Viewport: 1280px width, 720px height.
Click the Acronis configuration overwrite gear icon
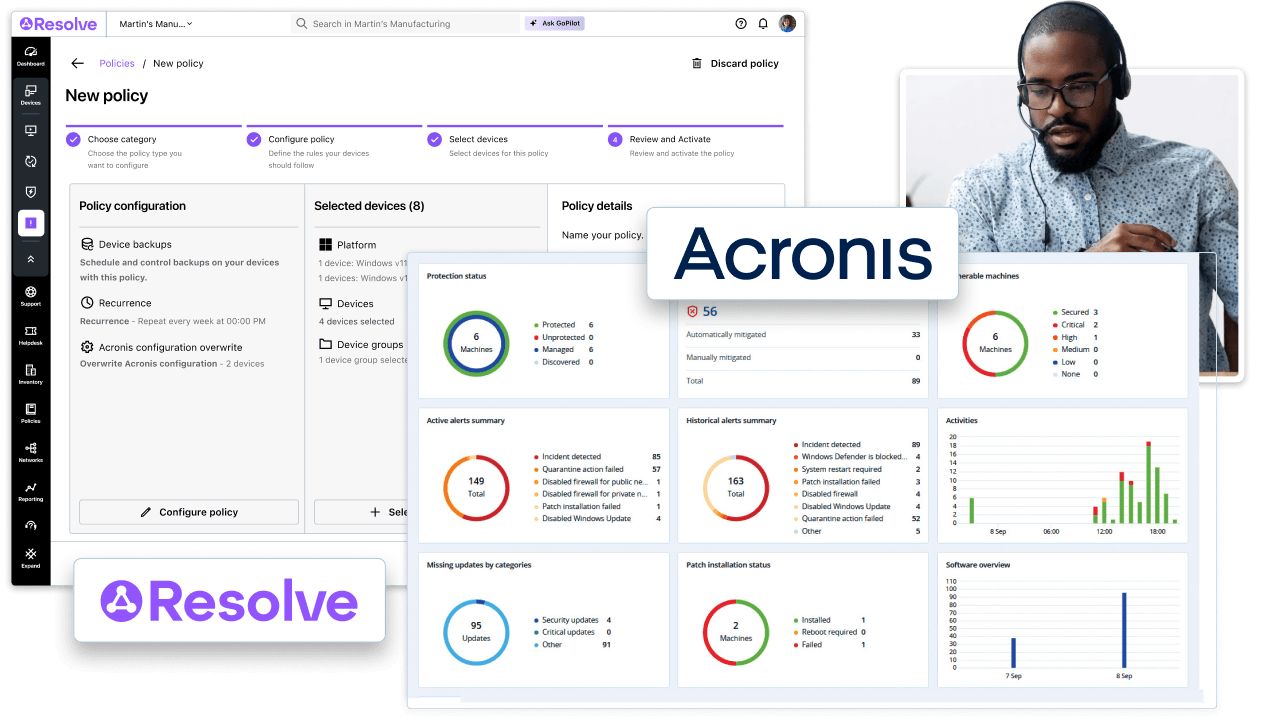point(87,347)
